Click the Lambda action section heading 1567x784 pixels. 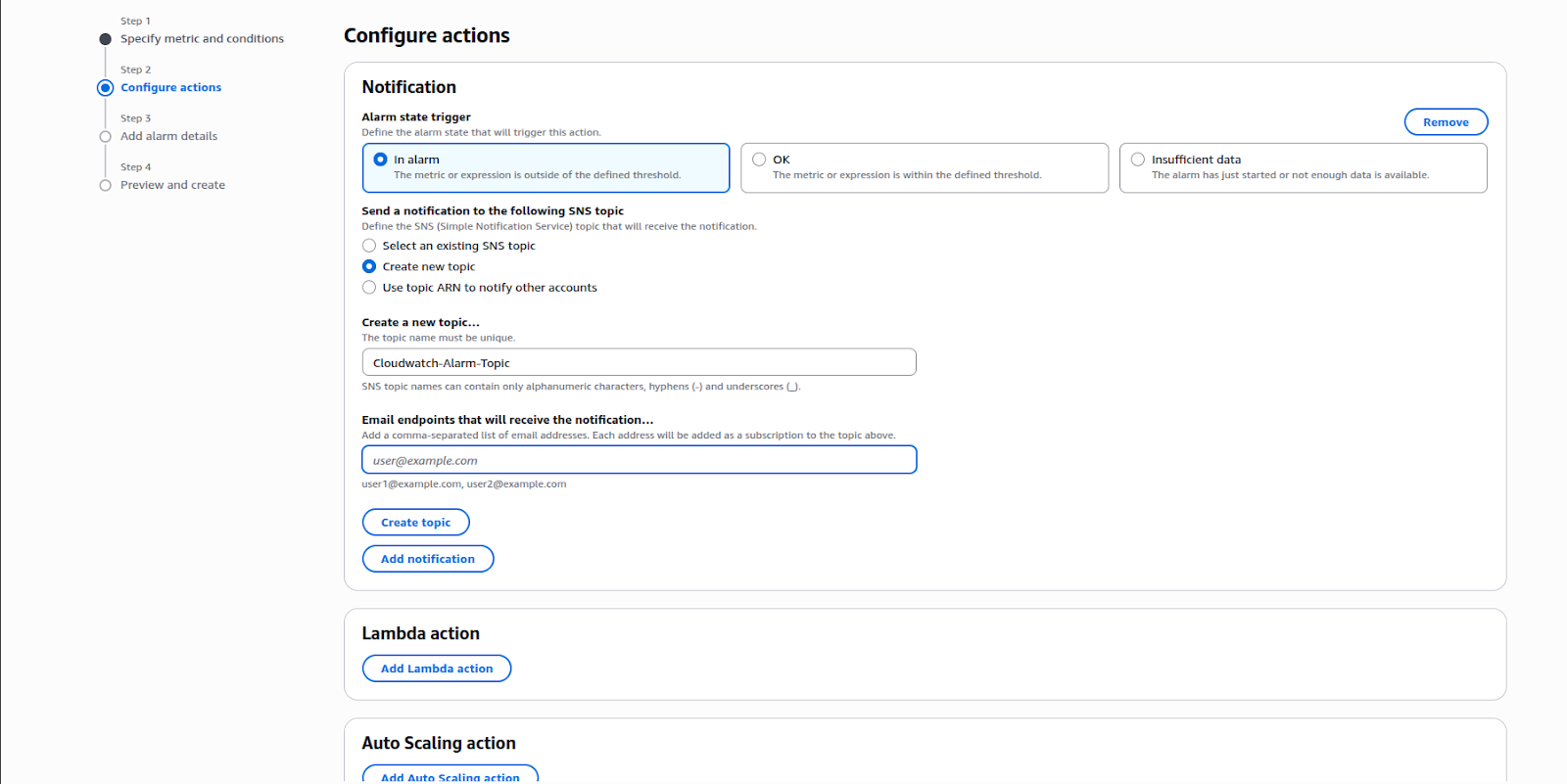[x=420, y=633]
